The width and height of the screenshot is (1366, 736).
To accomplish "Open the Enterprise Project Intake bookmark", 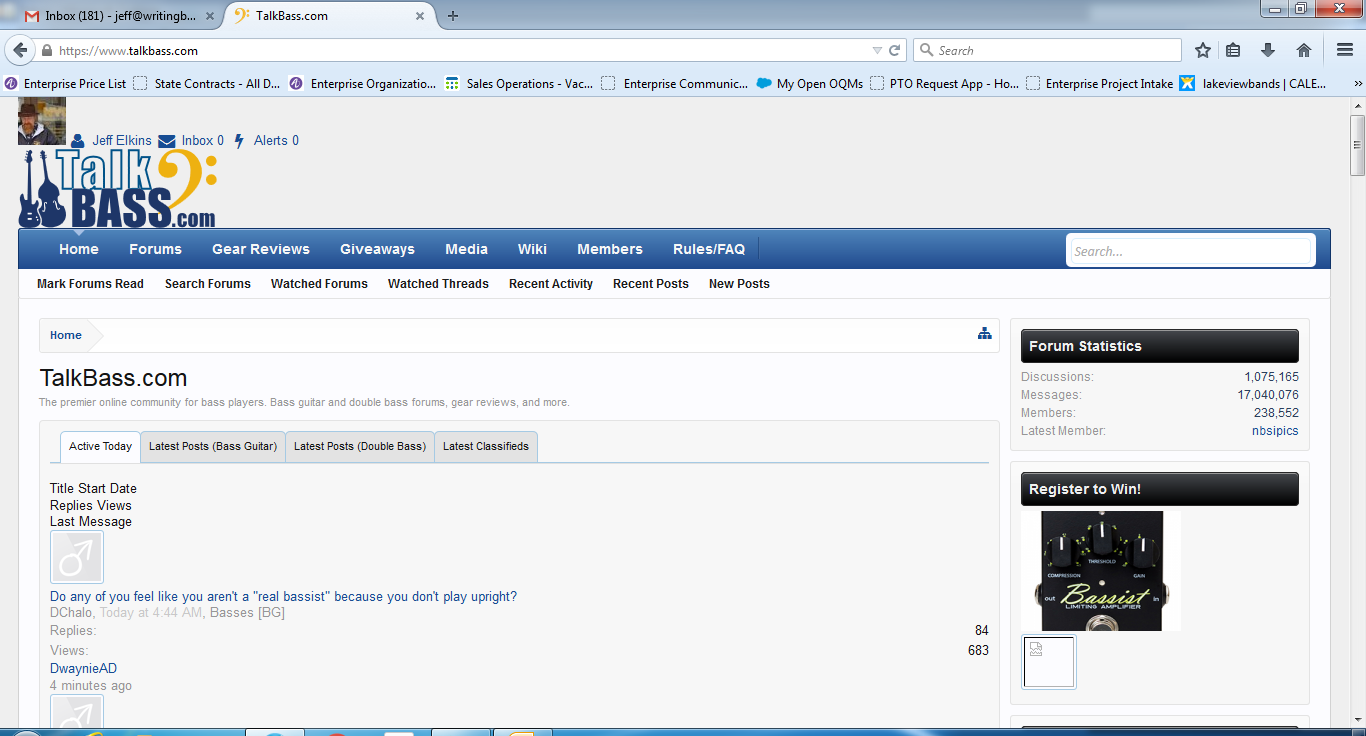I will click(x=1100, y=84).
